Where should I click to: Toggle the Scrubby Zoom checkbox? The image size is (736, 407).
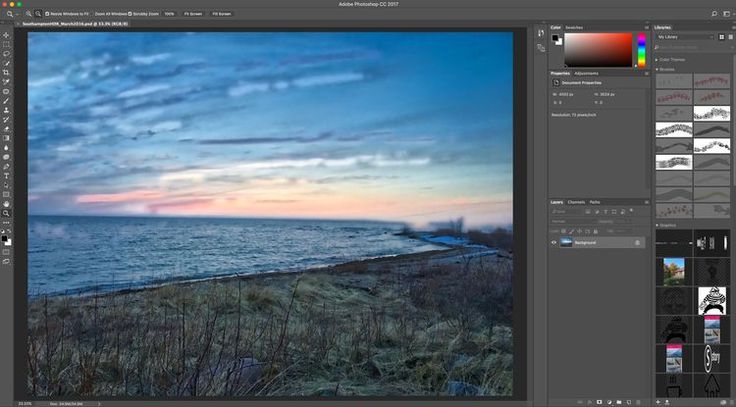[x=128, y=14]
